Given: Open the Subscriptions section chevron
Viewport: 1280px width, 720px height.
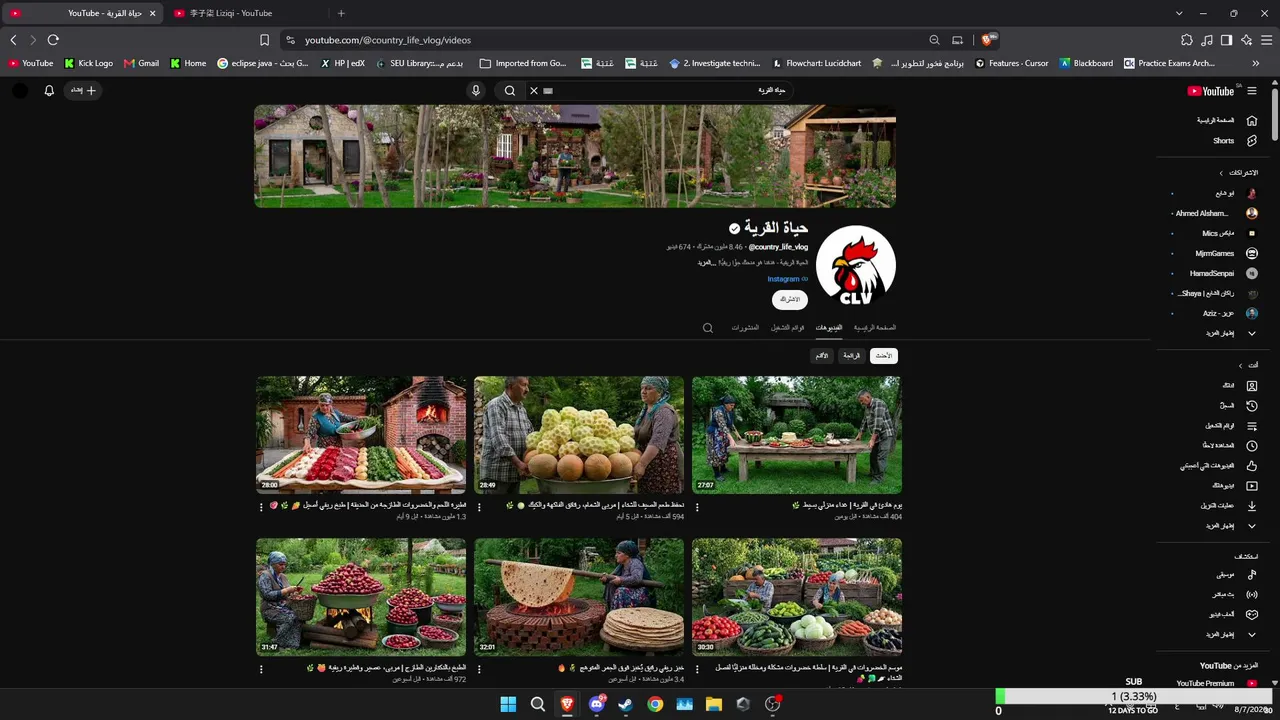Looking at the screenshot, I should coord(1220,173).
